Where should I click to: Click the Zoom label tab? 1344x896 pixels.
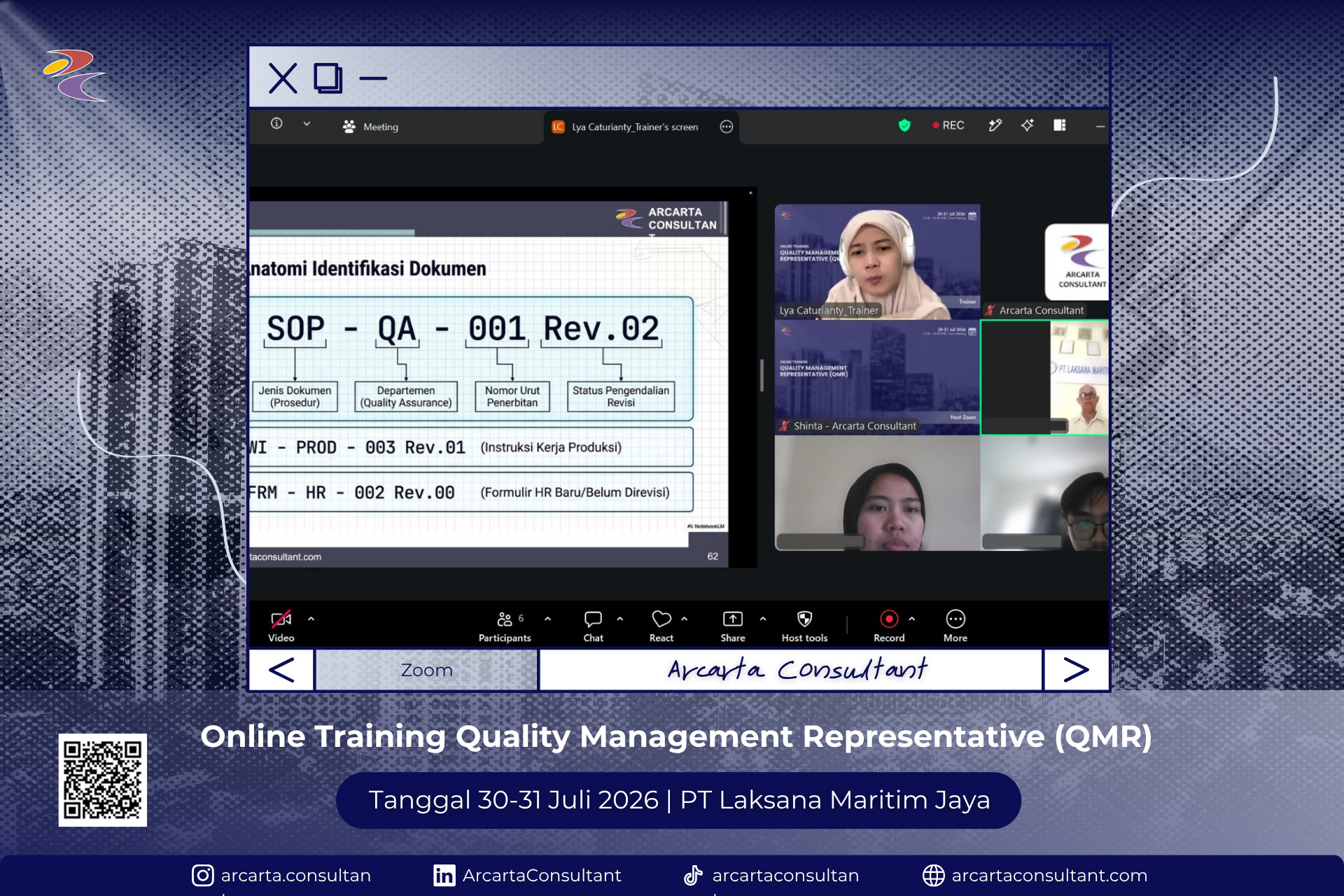(x=426, y=670)
